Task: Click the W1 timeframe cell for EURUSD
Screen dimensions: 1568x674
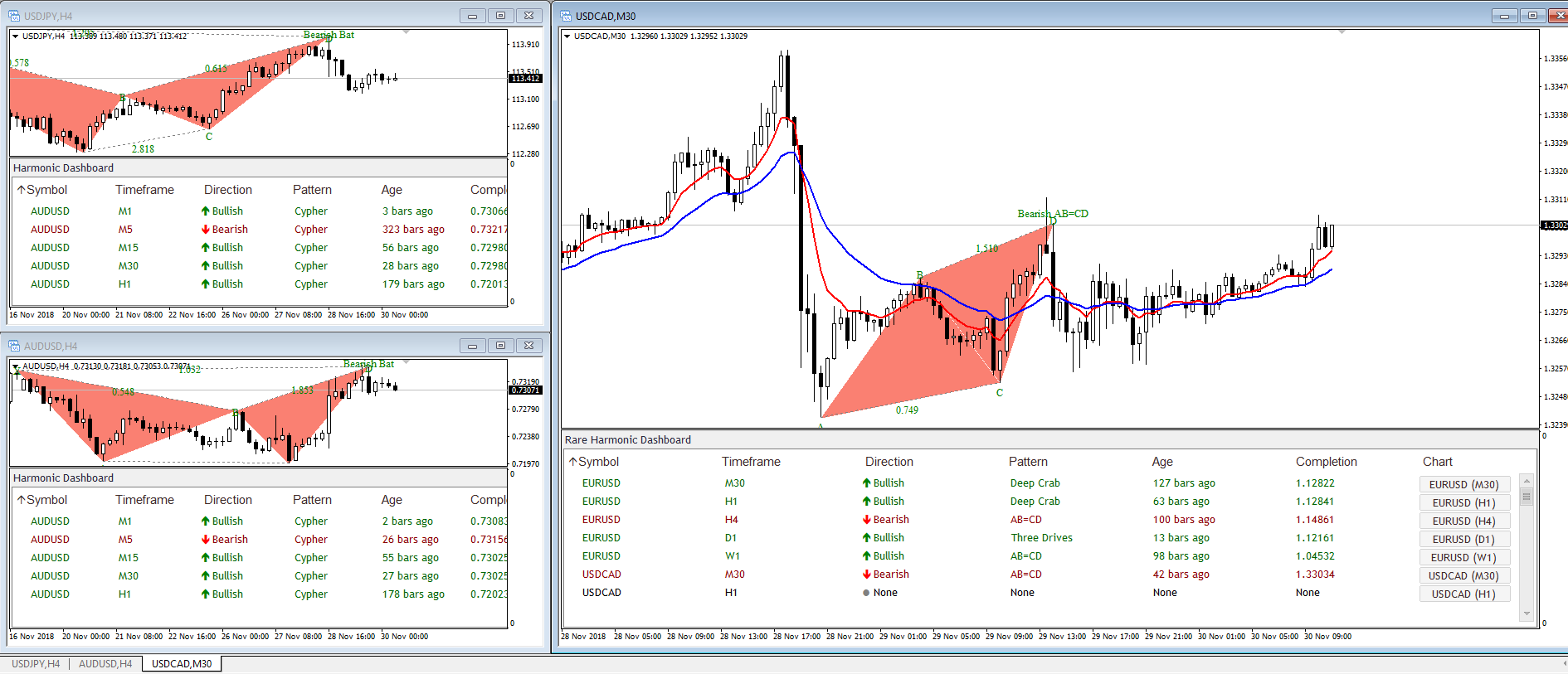Action: point(732,556)
